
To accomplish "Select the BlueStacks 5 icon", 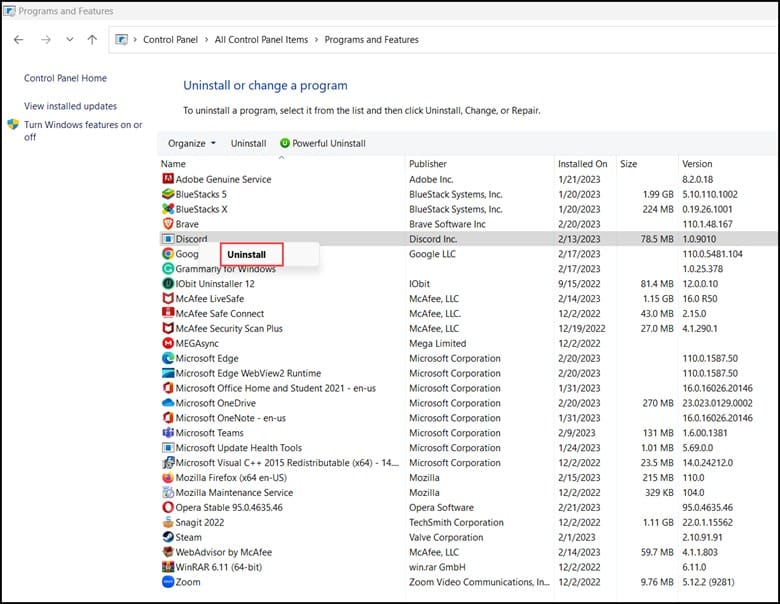I will [167, 194].
